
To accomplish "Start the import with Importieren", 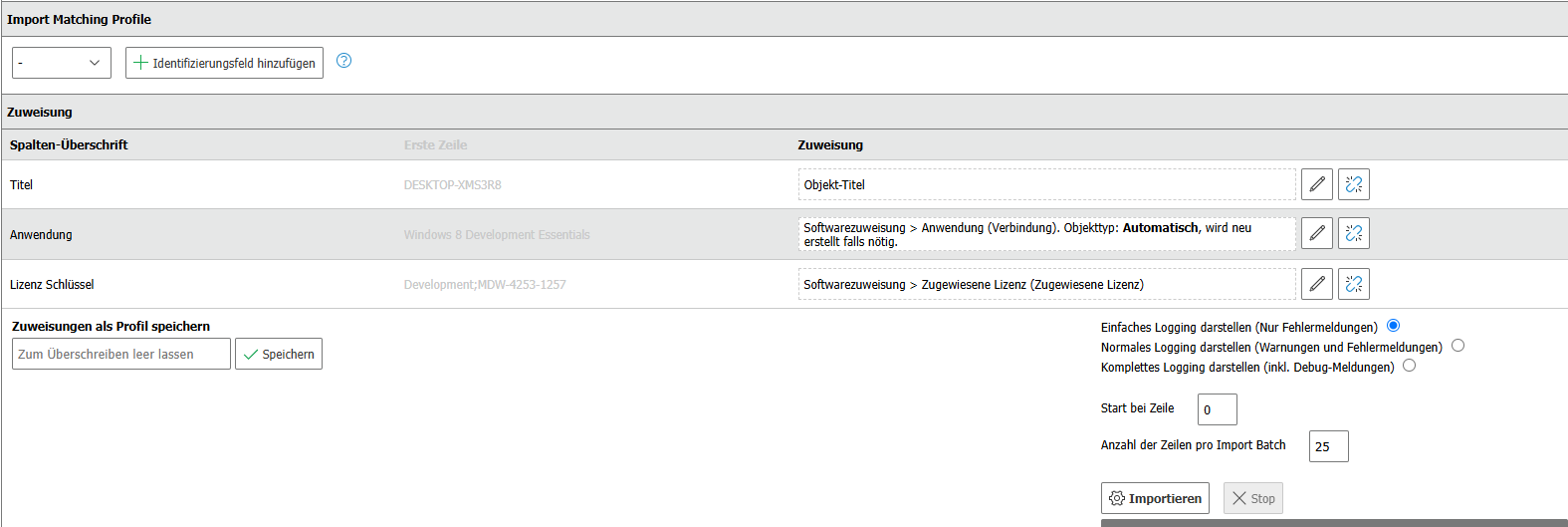I will pos(1155,498).
